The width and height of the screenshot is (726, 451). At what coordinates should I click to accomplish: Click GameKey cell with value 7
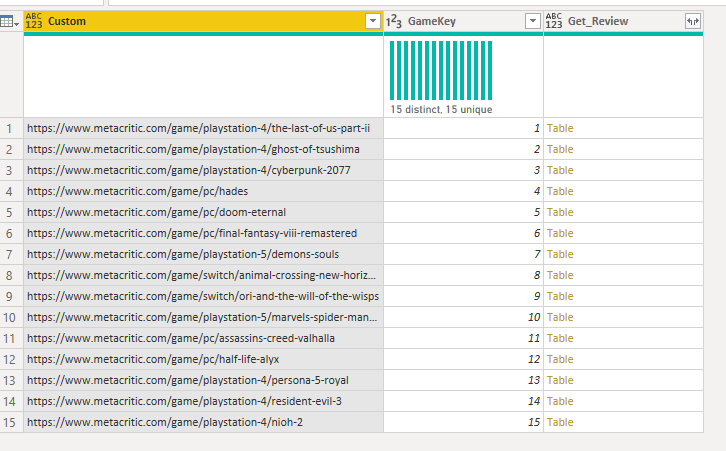[463, 254]
